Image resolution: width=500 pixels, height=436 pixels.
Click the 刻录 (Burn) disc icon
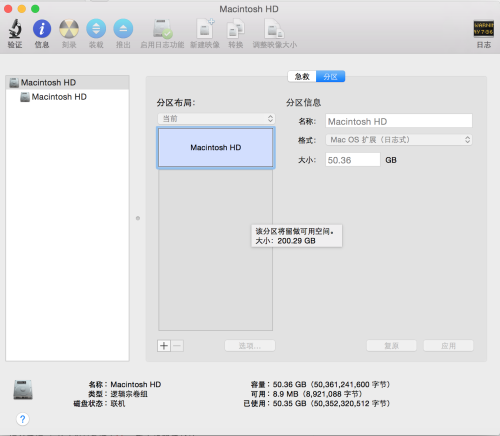click(x=69, y=29)
